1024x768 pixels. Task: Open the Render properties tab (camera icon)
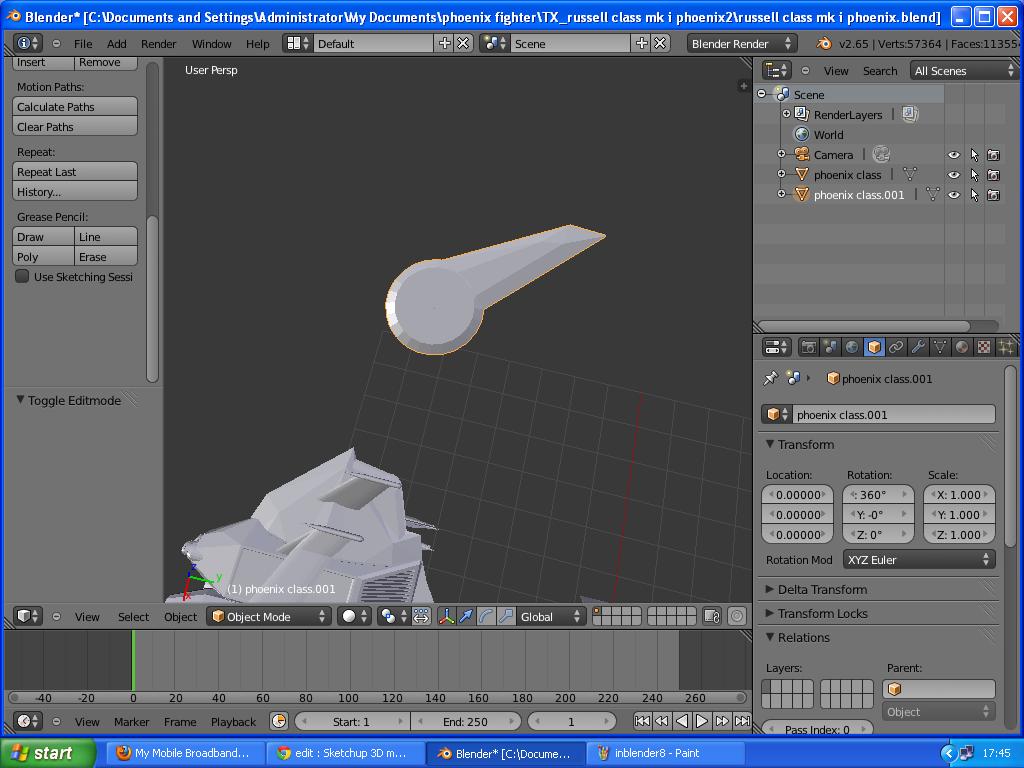tap(809, 347)
